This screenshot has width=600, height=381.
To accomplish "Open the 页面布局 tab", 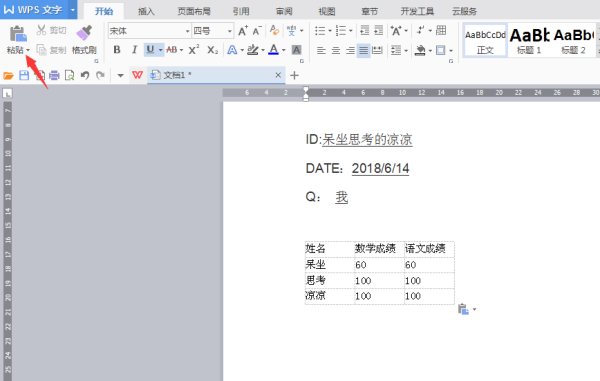I will point(194,11).
